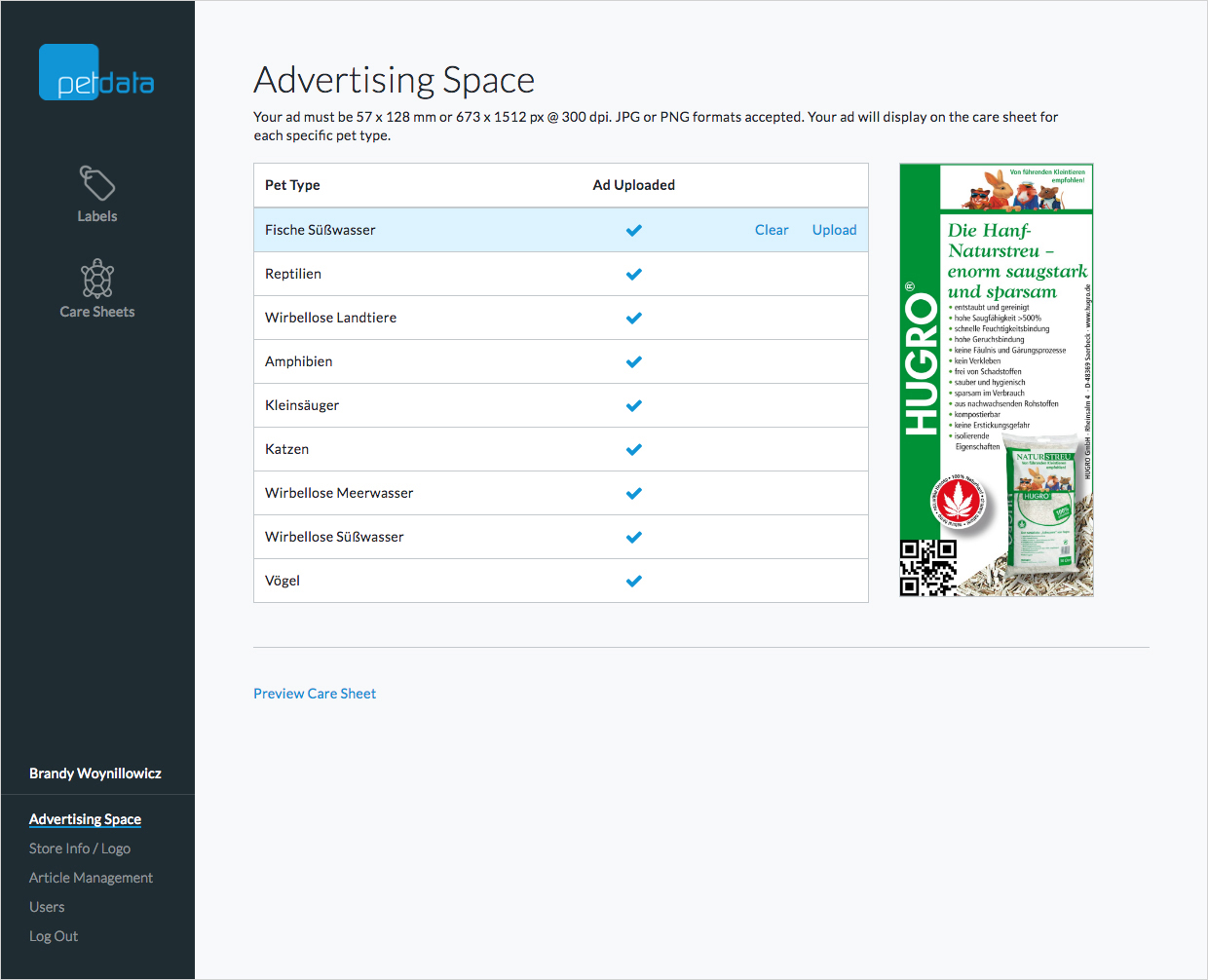Log Out of the account
This screenshot has width=1208, height=980.
click(x=54, y=936)
